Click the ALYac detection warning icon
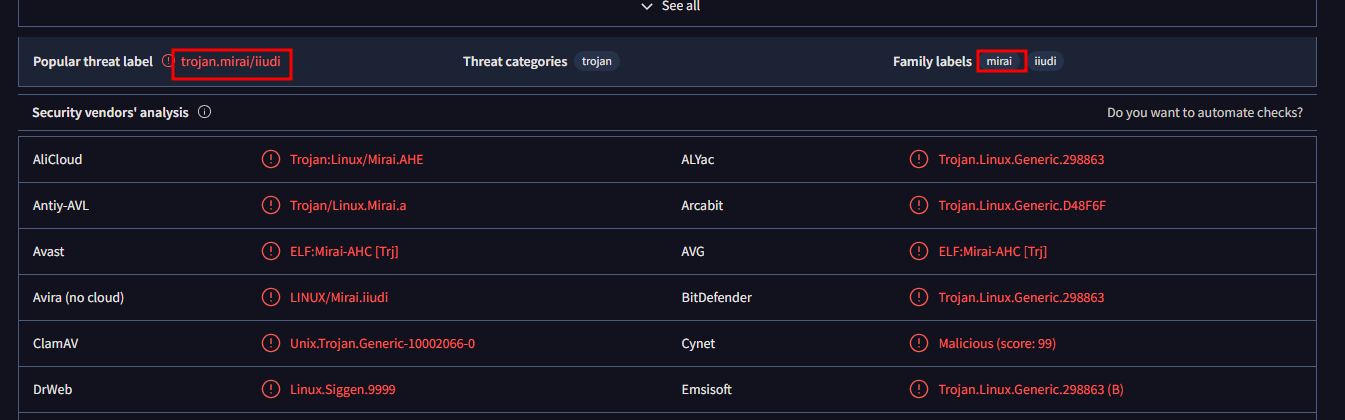1345x420 pixels. (x=918, y=159)
